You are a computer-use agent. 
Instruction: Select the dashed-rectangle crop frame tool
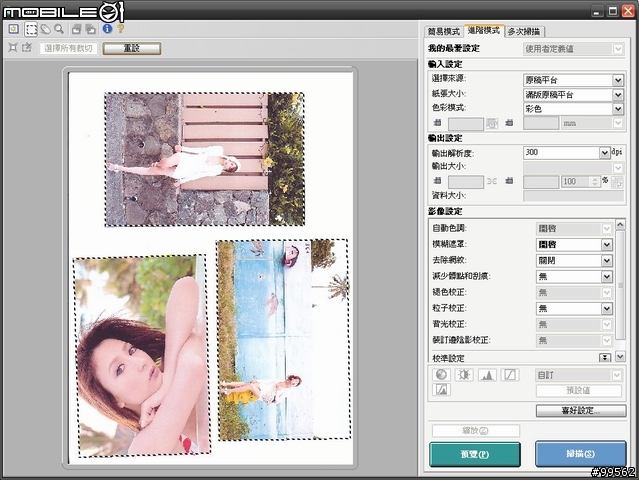[31, 29]
